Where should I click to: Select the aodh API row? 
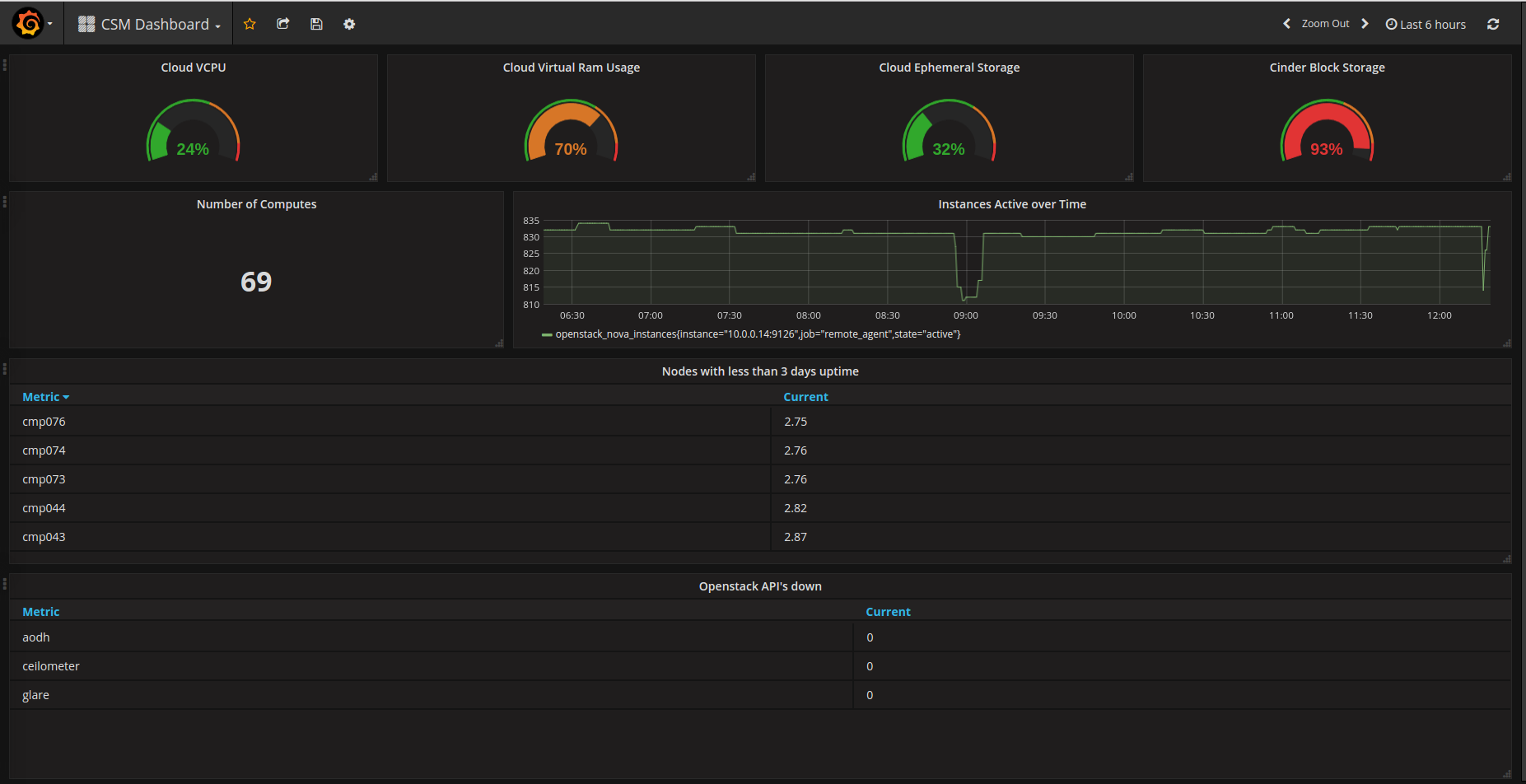tap(760, 637)
